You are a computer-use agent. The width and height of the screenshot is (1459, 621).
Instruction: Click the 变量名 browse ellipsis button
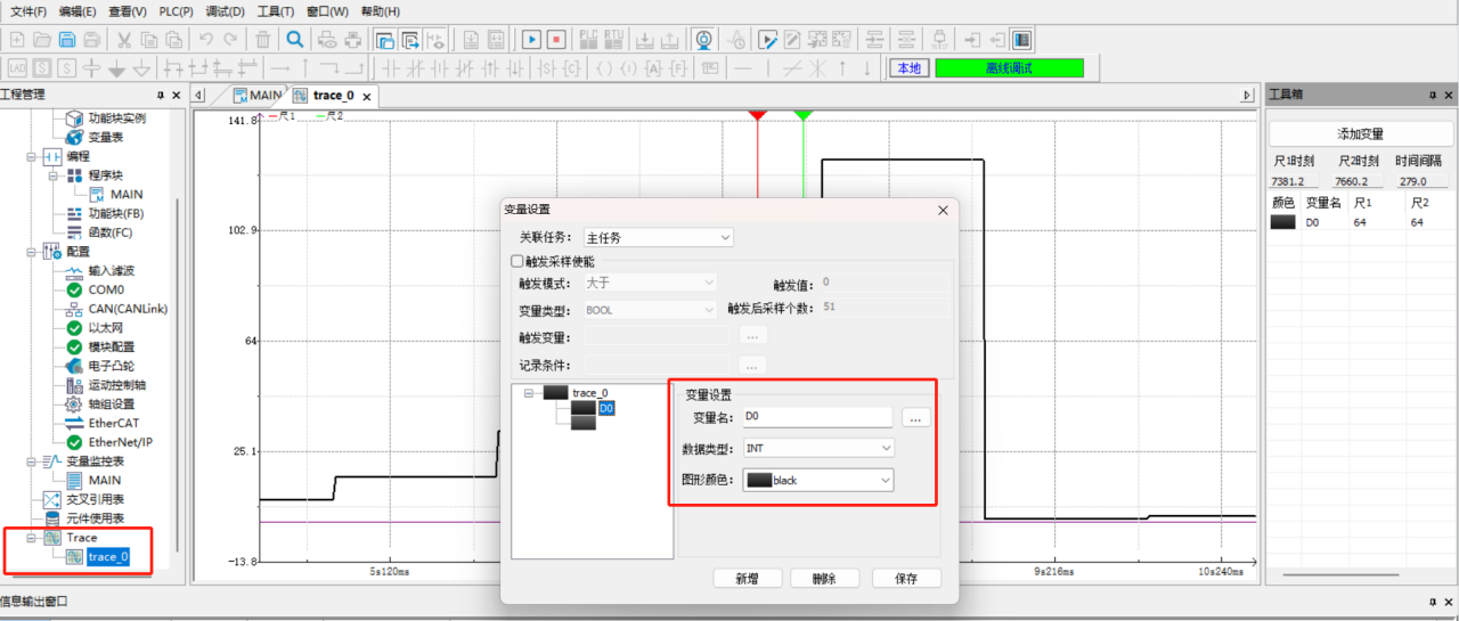[916, 417]
